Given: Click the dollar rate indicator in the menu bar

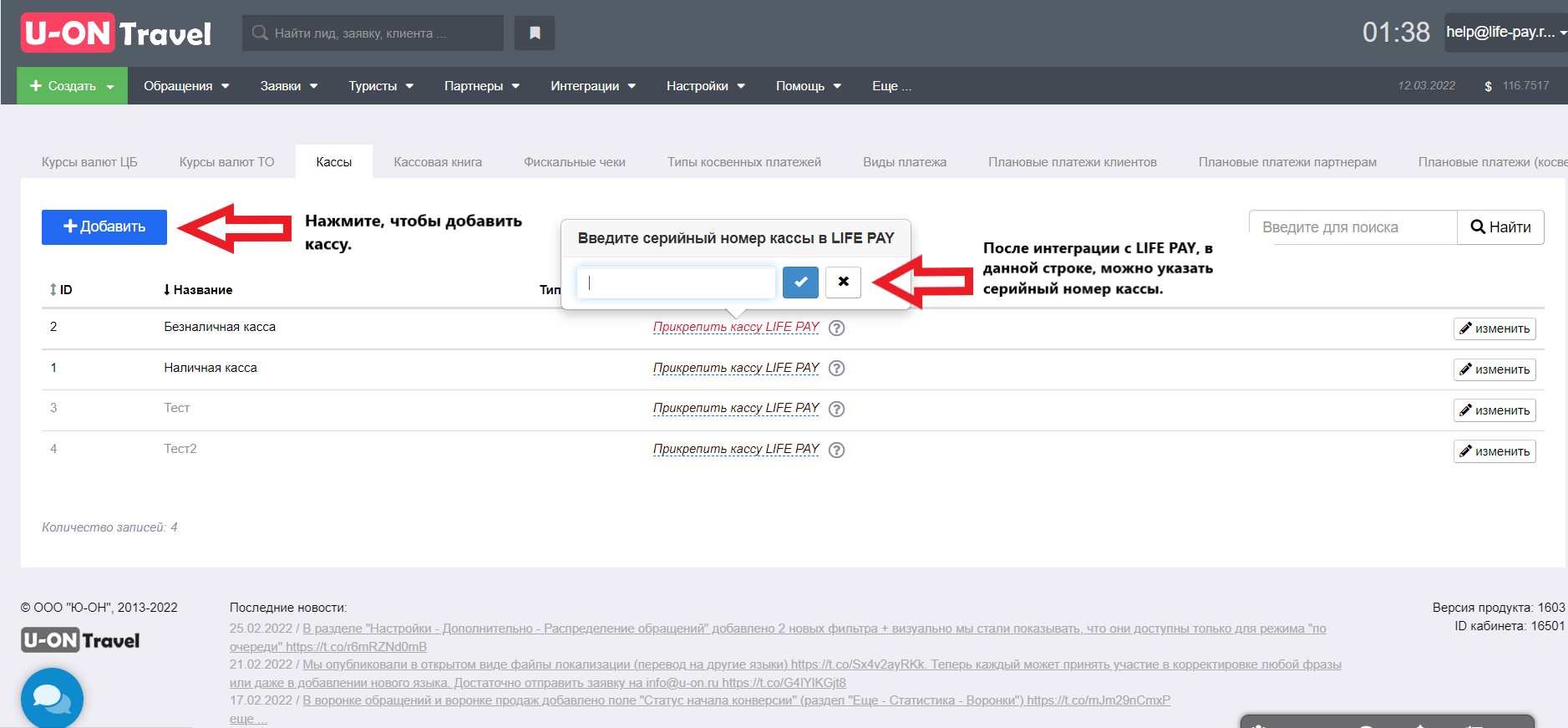Looking at the screenshot, I should [x=1516, y=86].
